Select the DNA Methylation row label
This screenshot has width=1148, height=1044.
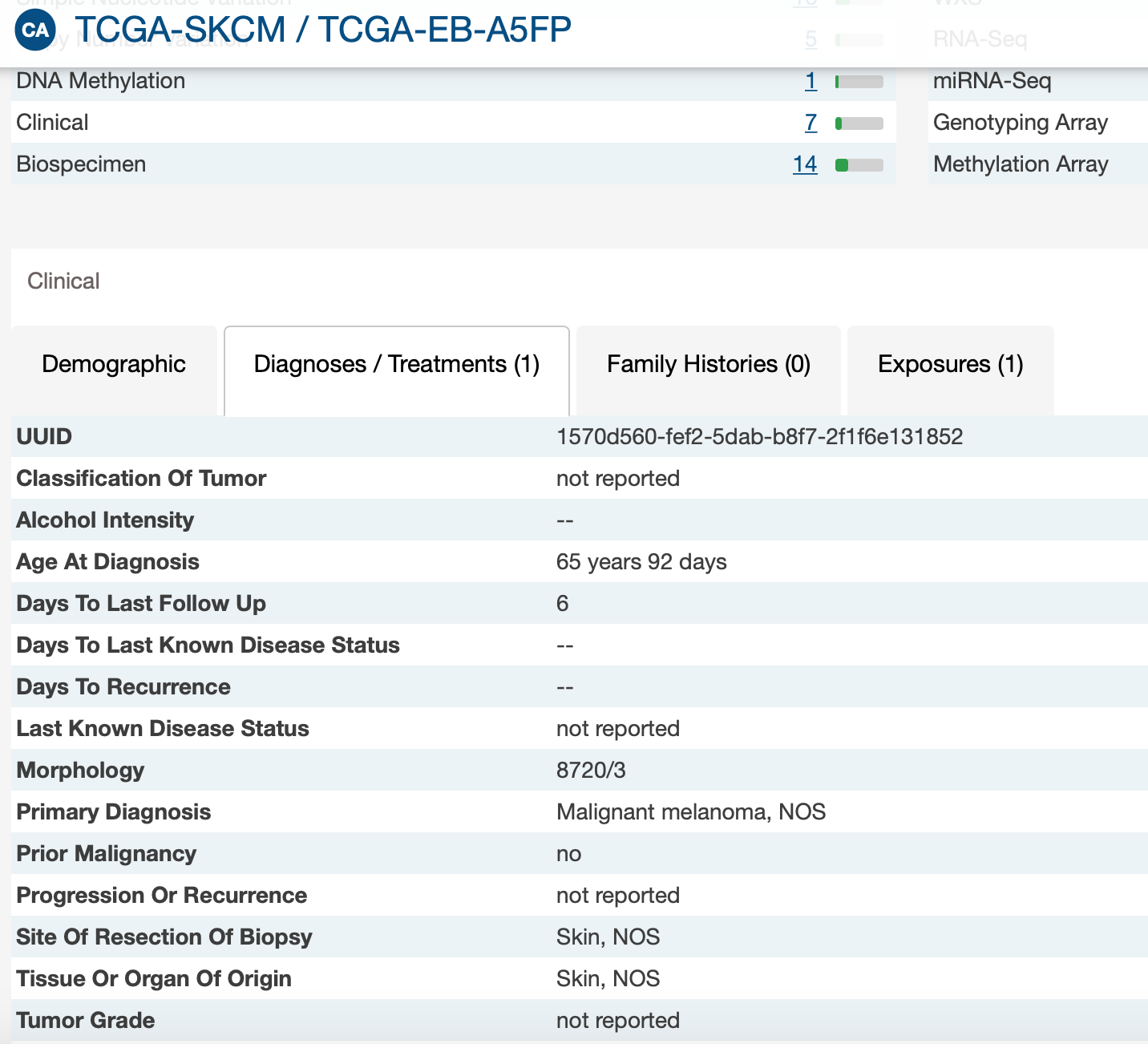[101, 81]
